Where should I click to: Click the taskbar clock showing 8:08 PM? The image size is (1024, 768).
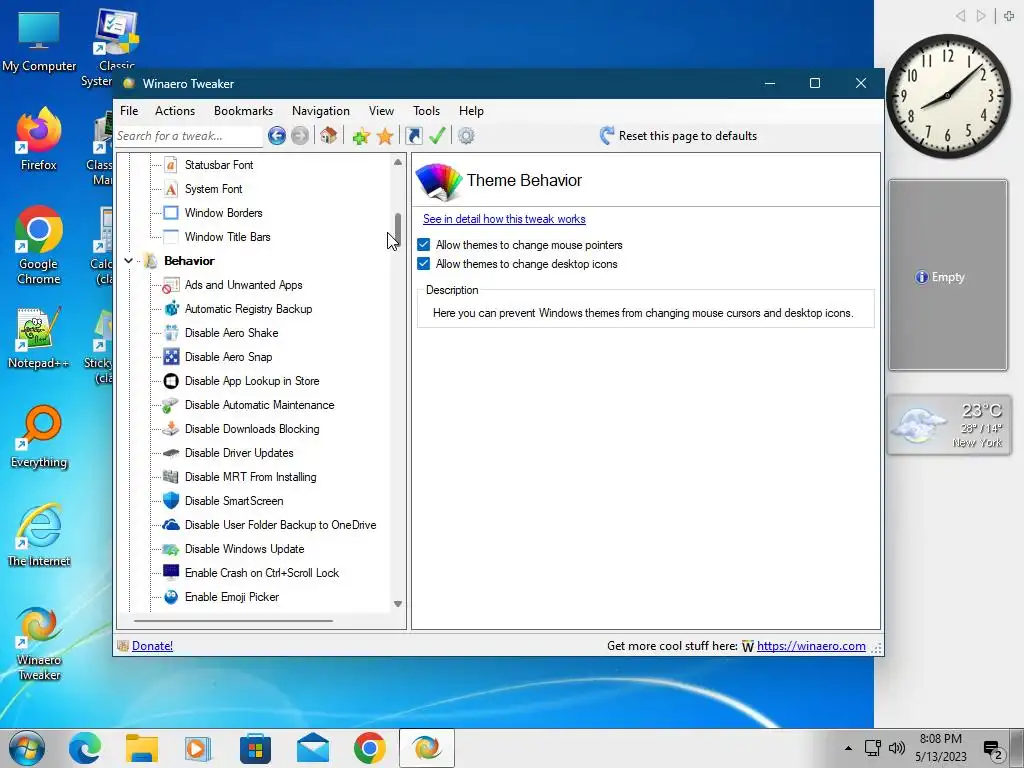click(x=940, y=748)
